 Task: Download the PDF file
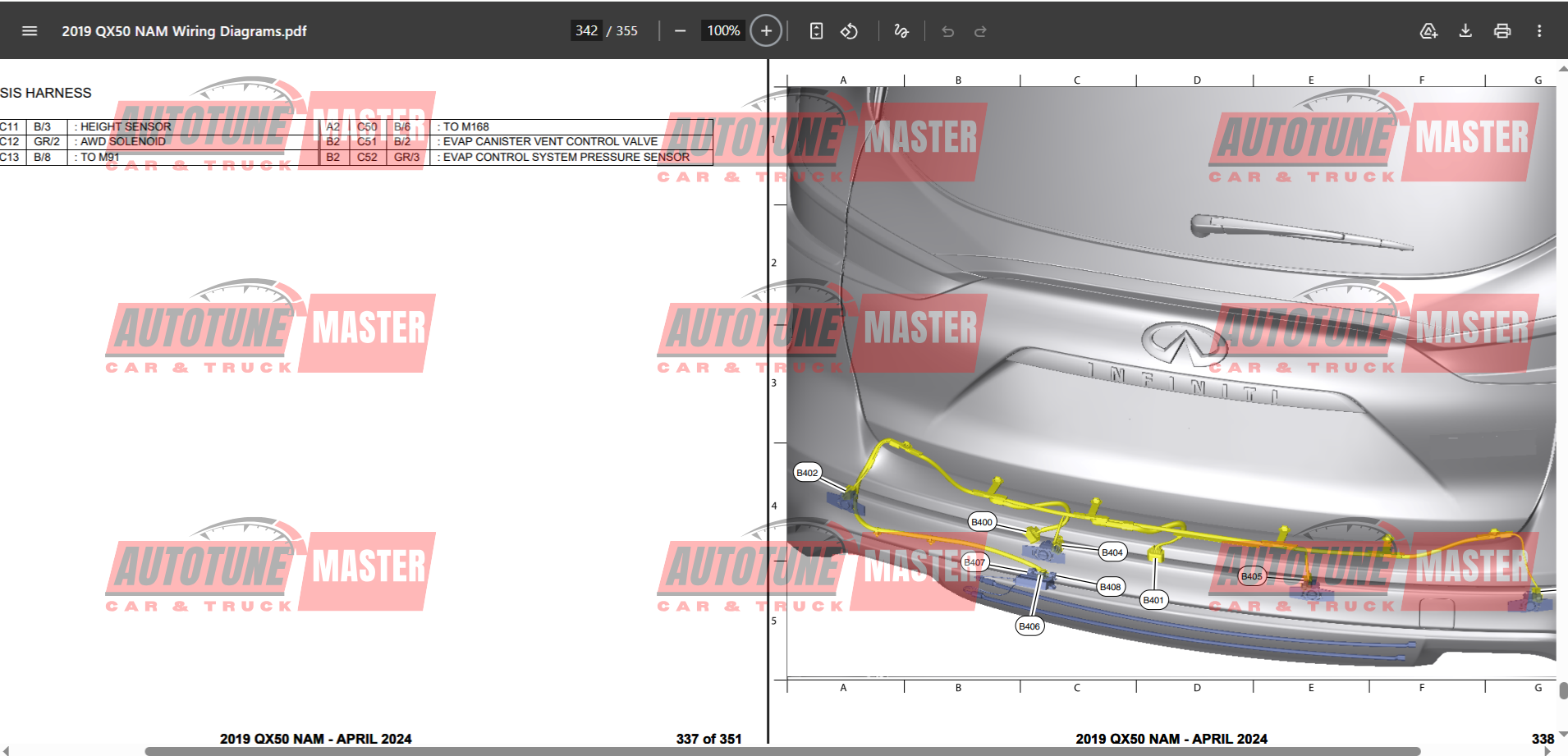pyautogui.click(x=1465, y=31)
